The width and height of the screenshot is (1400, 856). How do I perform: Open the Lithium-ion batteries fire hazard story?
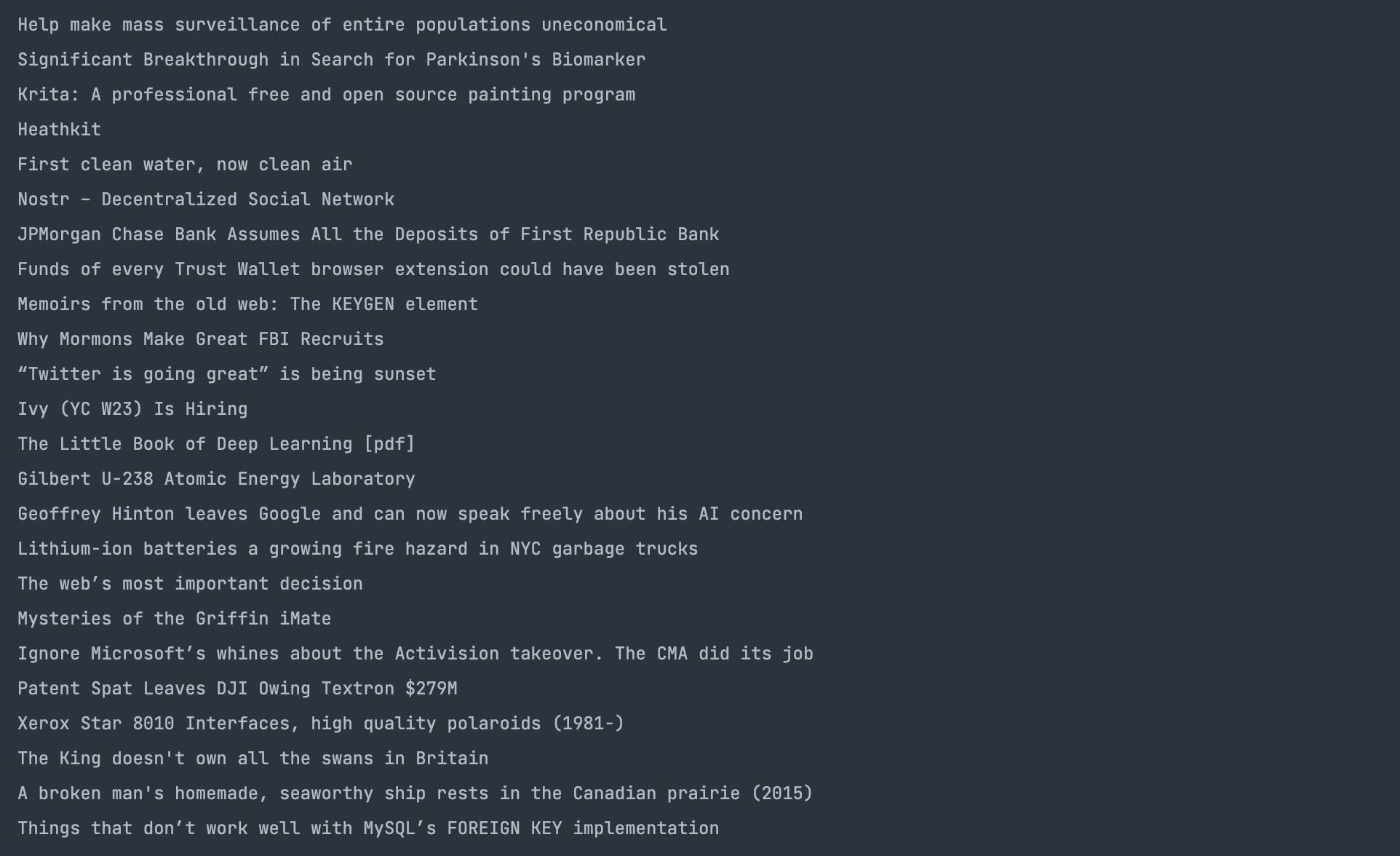point(357,549)
